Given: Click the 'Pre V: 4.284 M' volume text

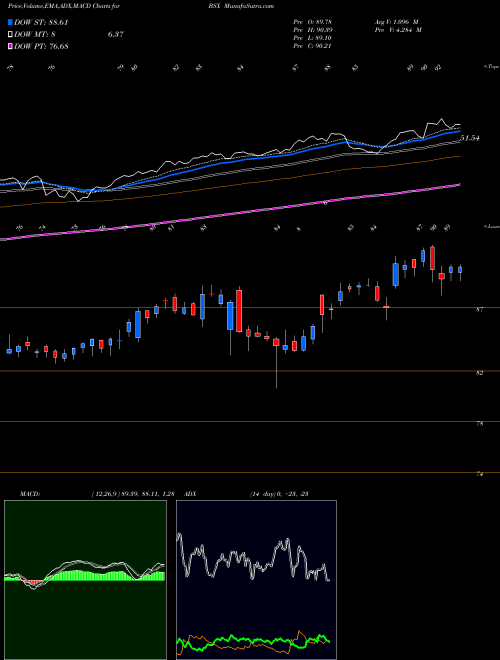Looking at the screenshot, I should [397, 30].
